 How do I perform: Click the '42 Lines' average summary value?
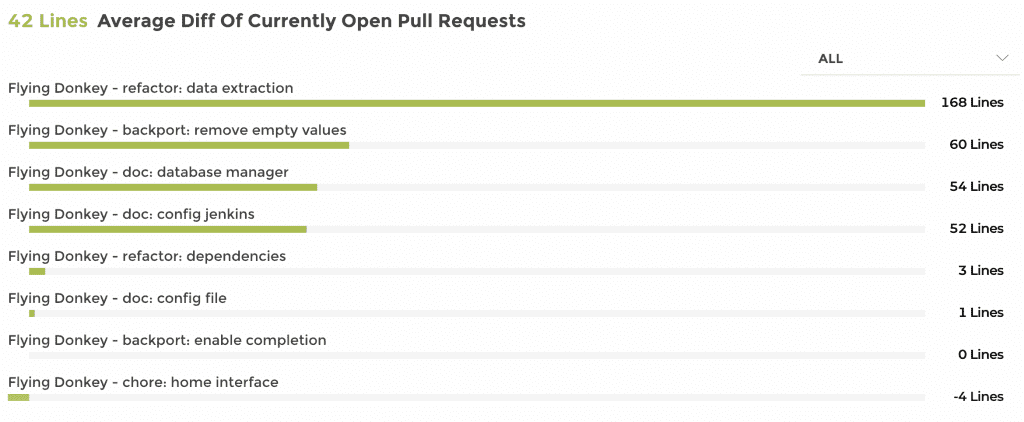(x=47, y=21)
